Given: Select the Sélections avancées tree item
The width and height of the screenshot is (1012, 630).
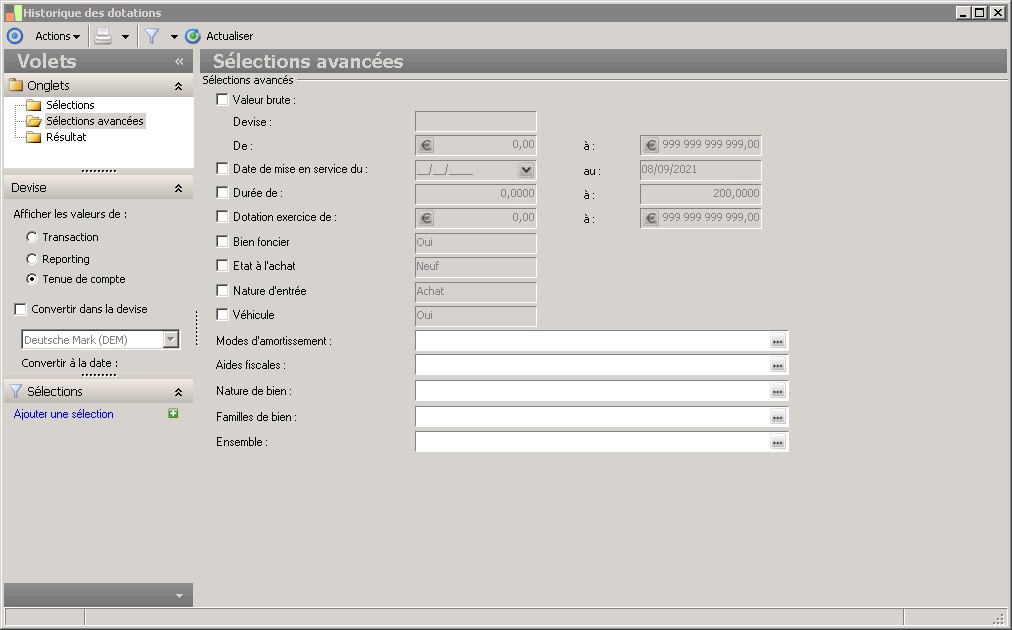Looking at the screenshot, I should coord(94,121).
